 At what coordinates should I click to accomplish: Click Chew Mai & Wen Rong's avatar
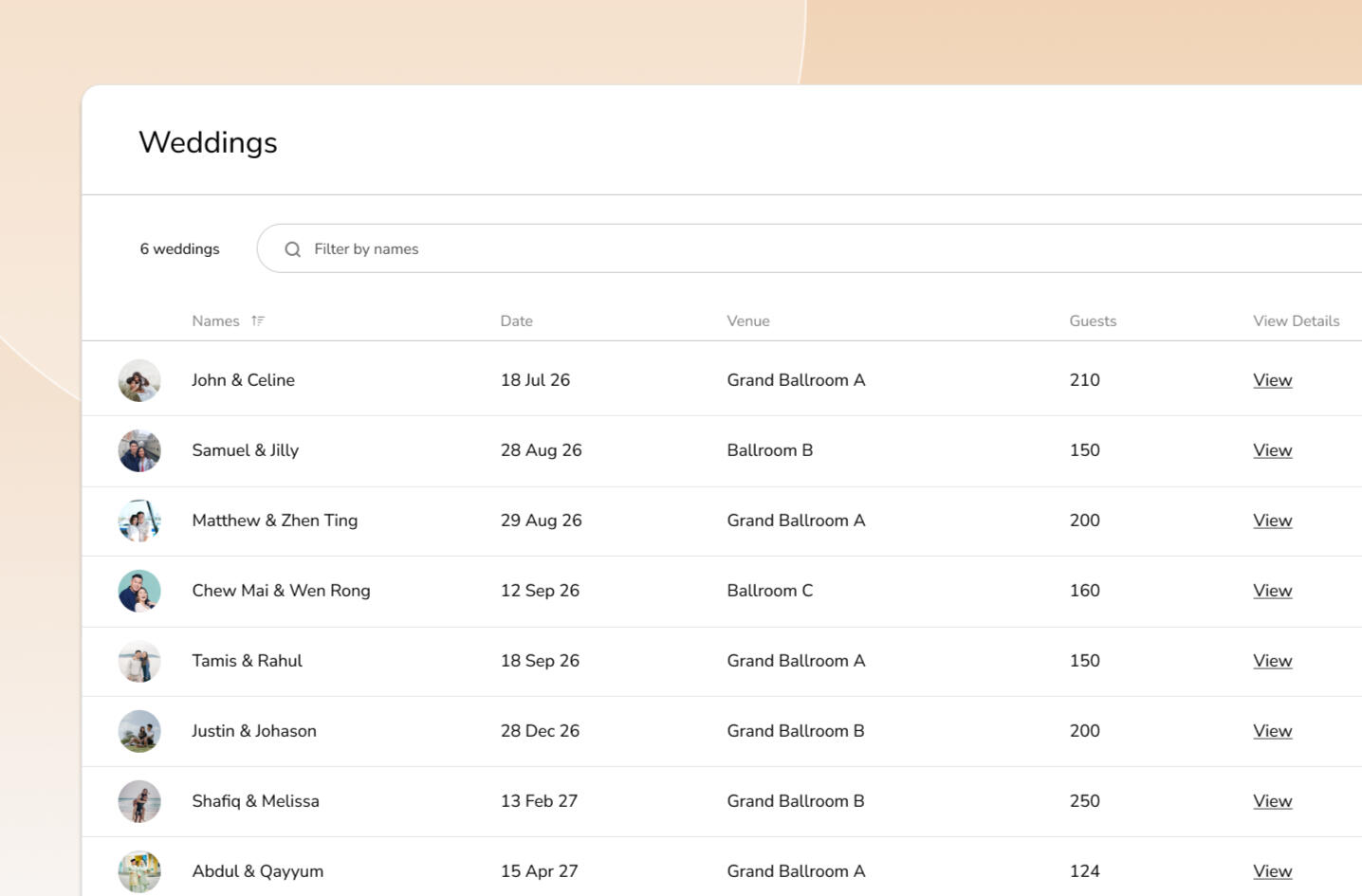139,591
